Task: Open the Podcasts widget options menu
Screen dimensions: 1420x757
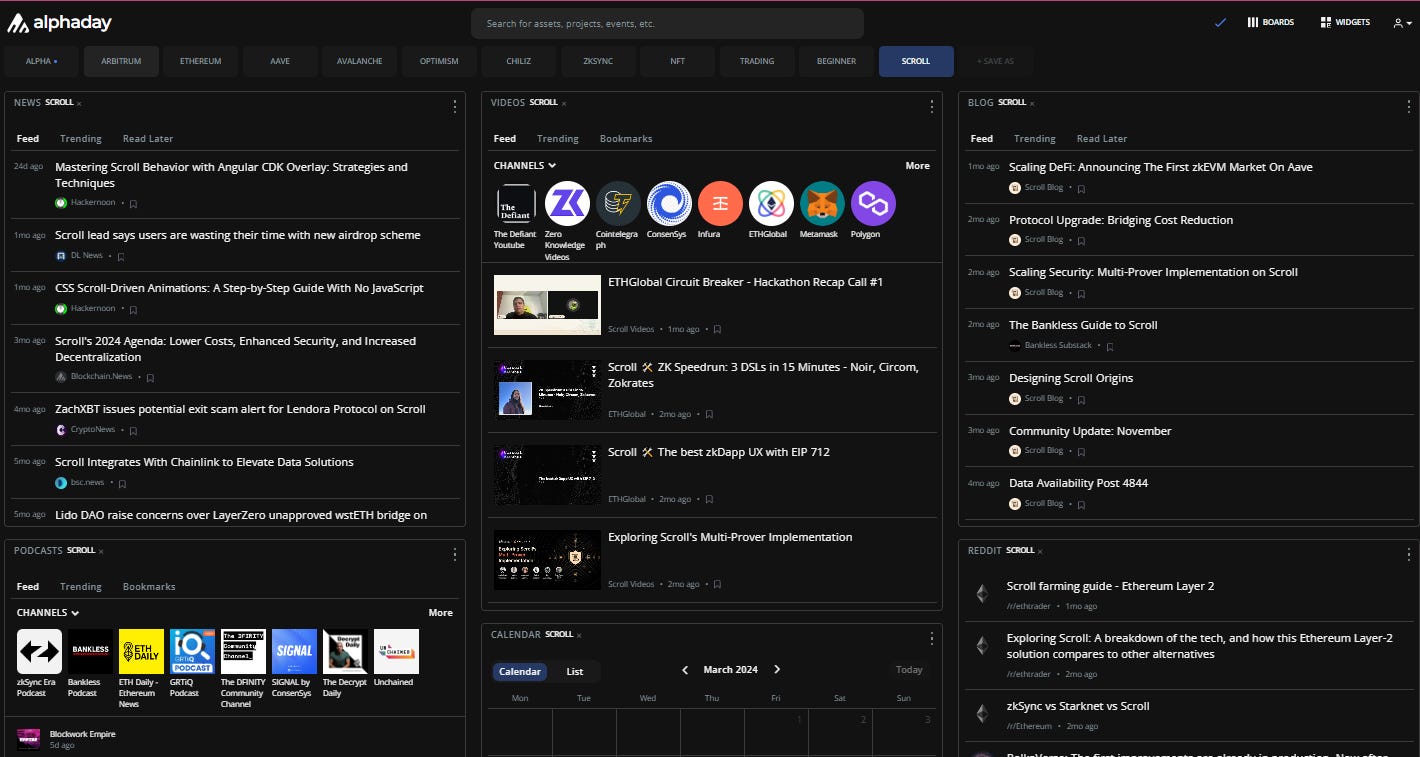Action: [455, 554]
